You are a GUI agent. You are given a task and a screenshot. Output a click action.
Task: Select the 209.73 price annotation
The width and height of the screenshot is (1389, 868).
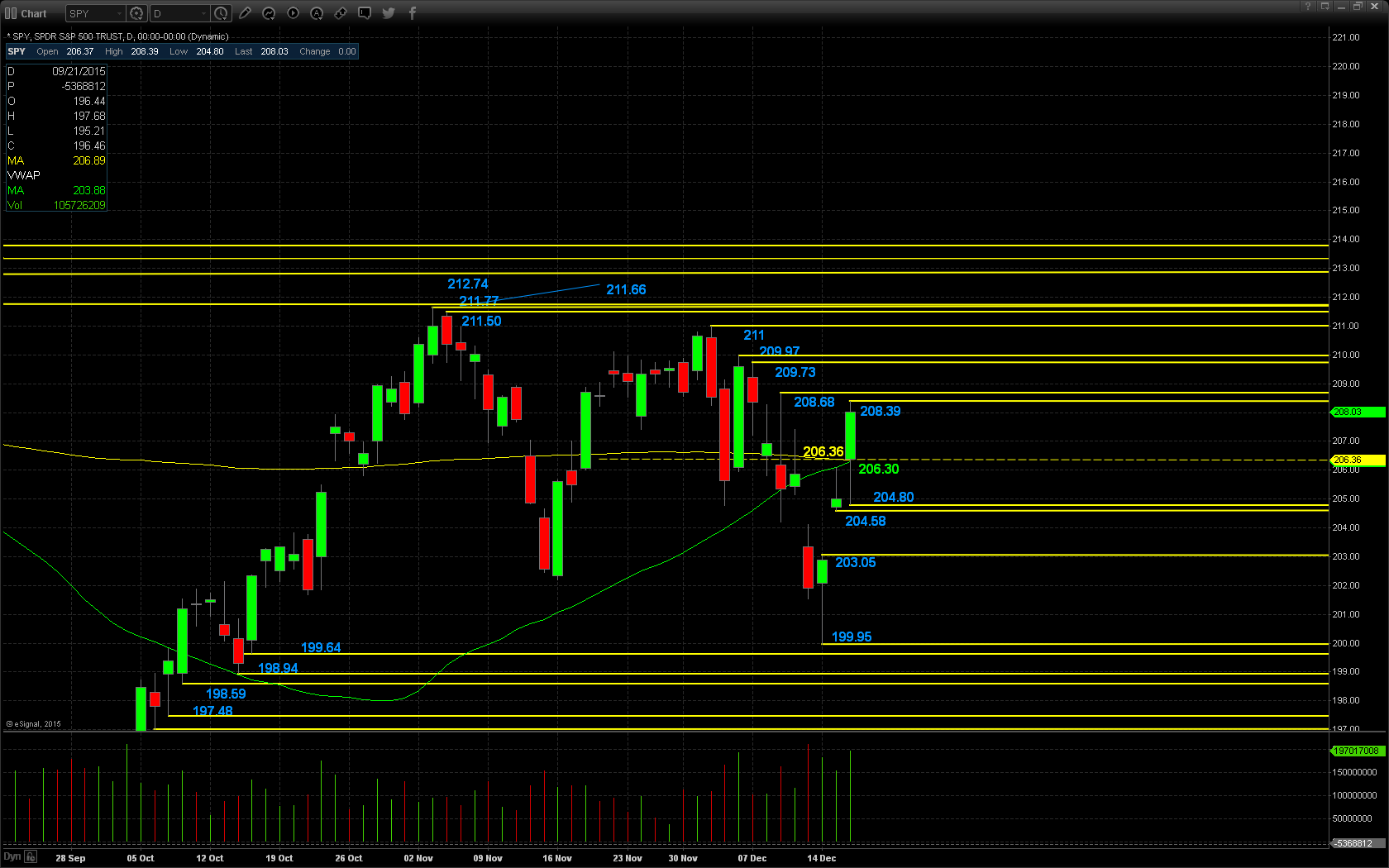coord(795,372)
